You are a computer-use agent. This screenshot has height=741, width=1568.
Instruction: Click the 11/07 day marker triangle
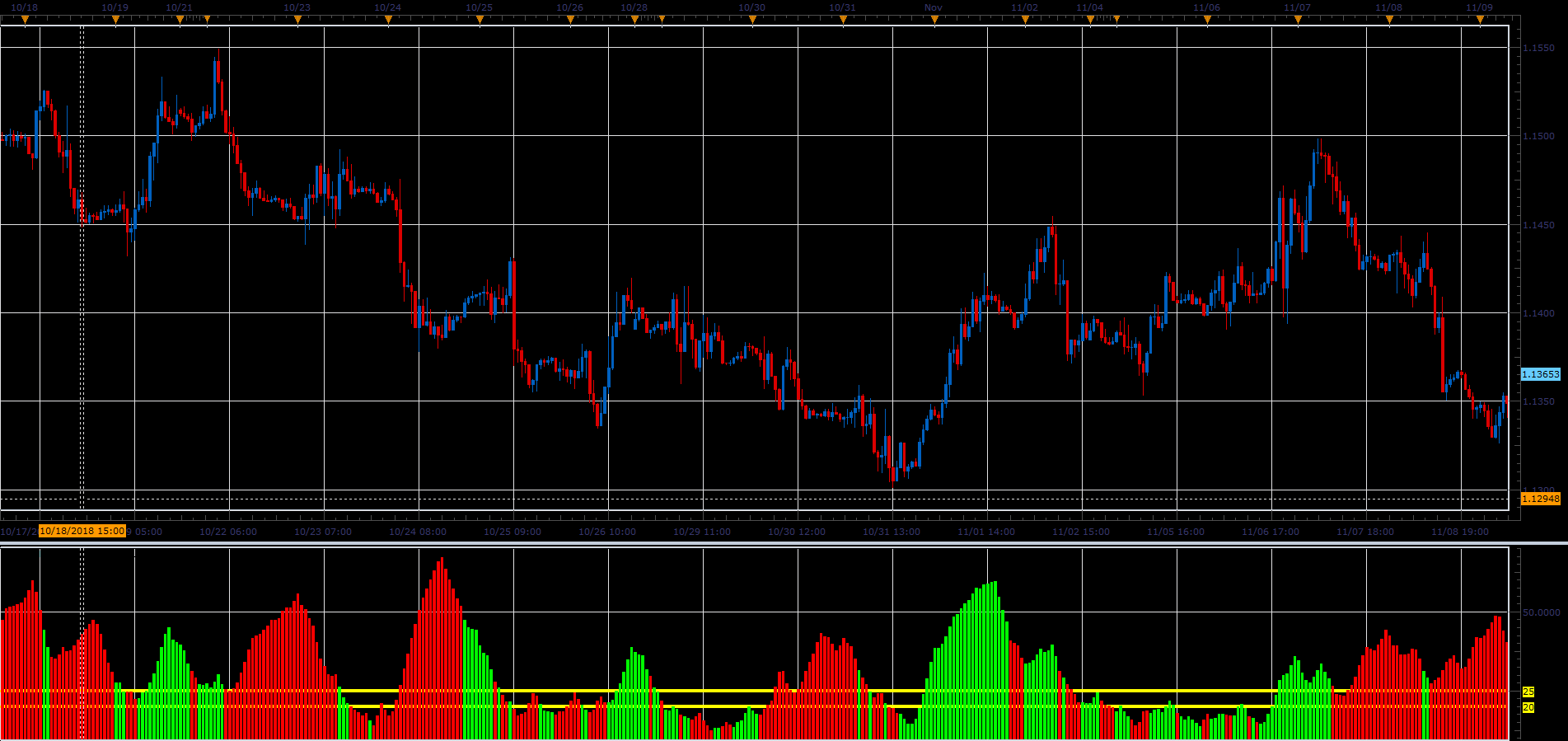1298,21
